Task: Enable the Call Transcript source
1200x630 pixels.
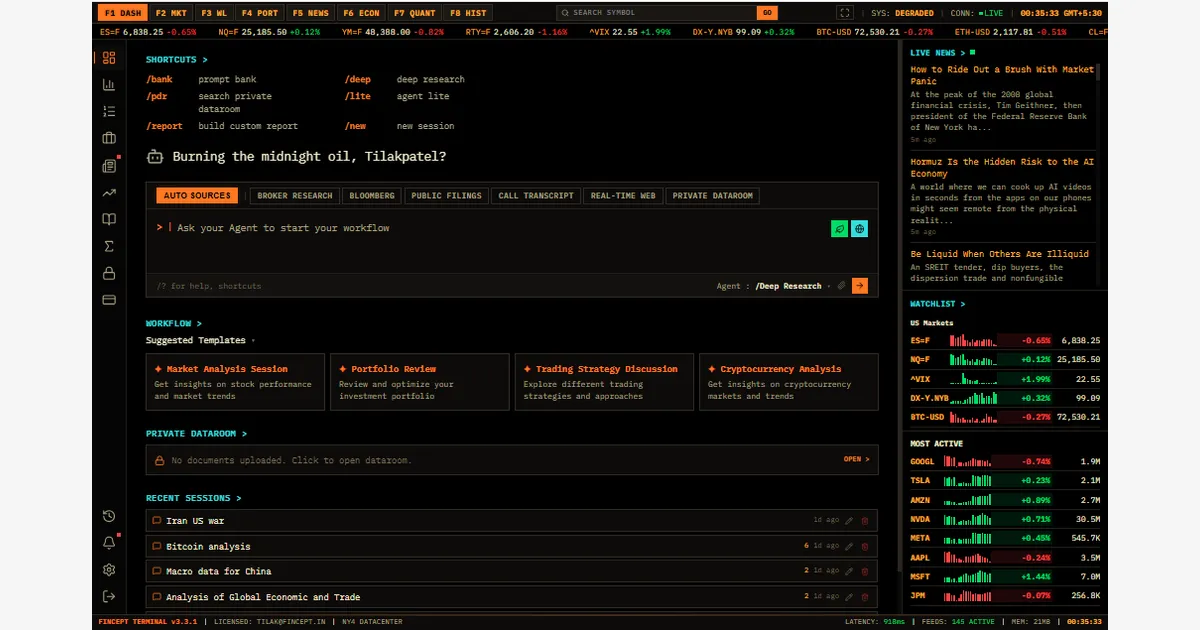Action: pos(536,196)
